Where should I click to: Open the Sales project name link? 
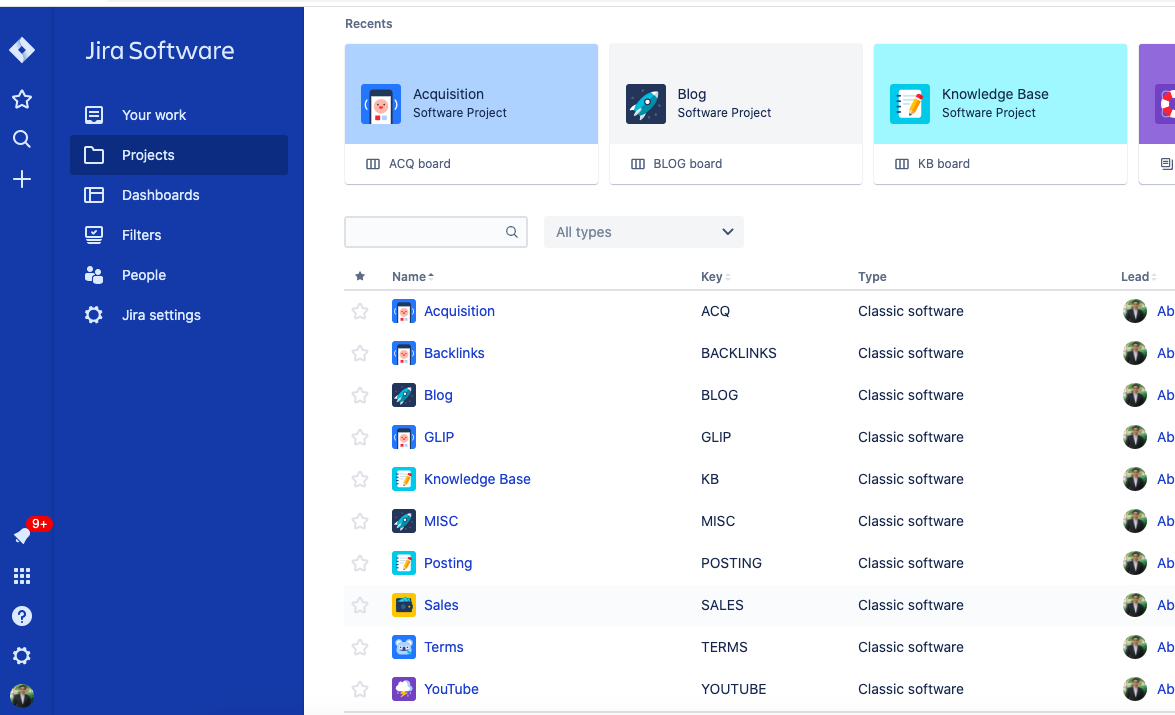[441, 605]
